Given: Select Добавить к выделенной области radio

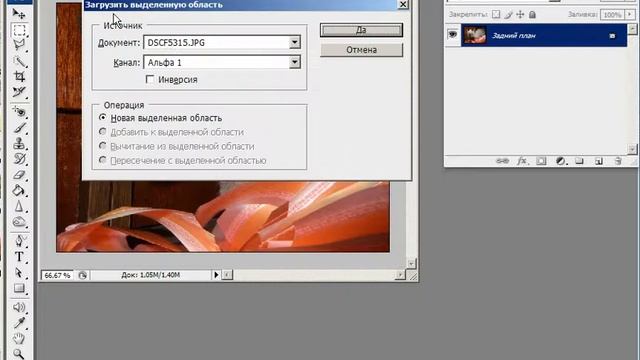Looking at the screenshot, I should (x=103, y=131).
